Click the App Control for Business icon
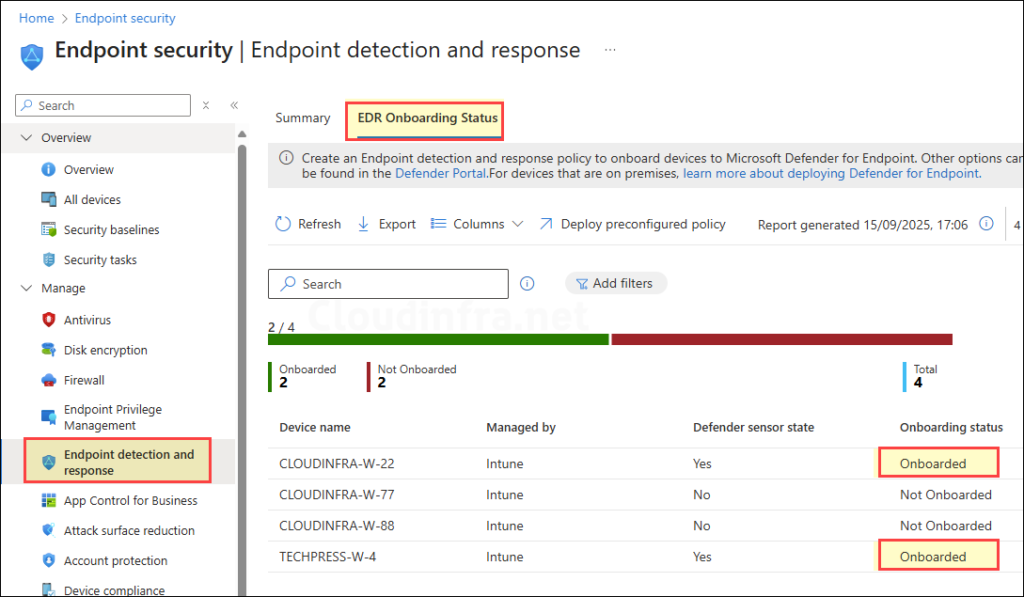Screen dimensions: 1024x597 (x=48, y=500)
